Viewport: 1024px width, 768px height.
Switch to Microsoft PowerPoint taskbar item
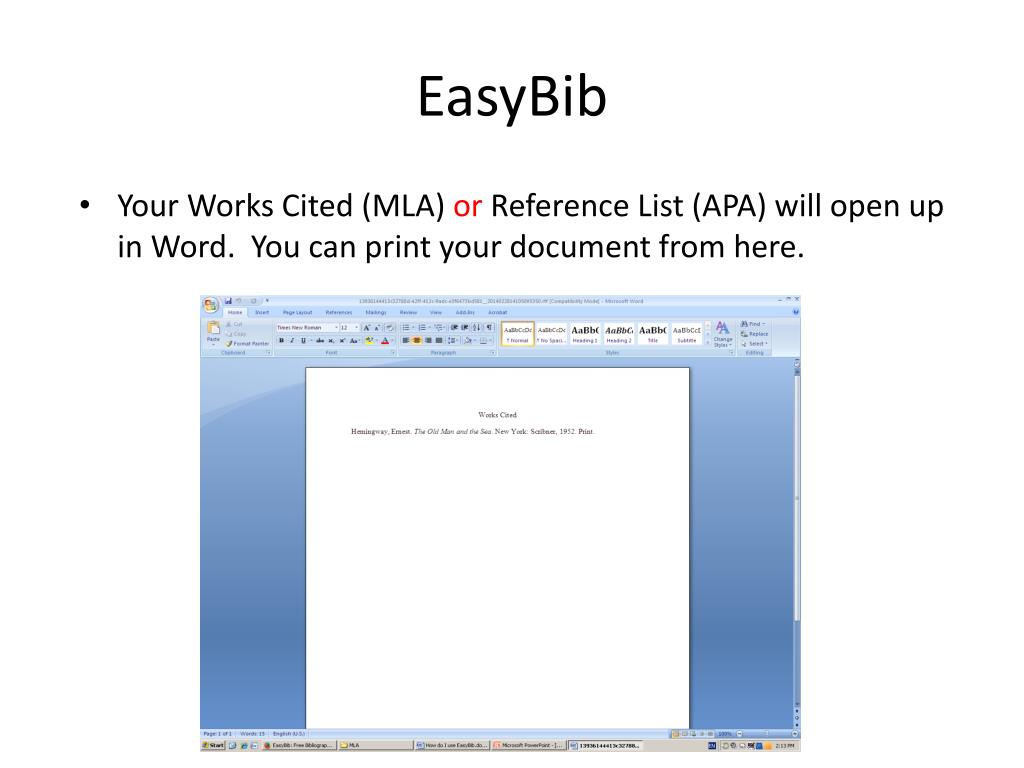click(x=528, y=745)
